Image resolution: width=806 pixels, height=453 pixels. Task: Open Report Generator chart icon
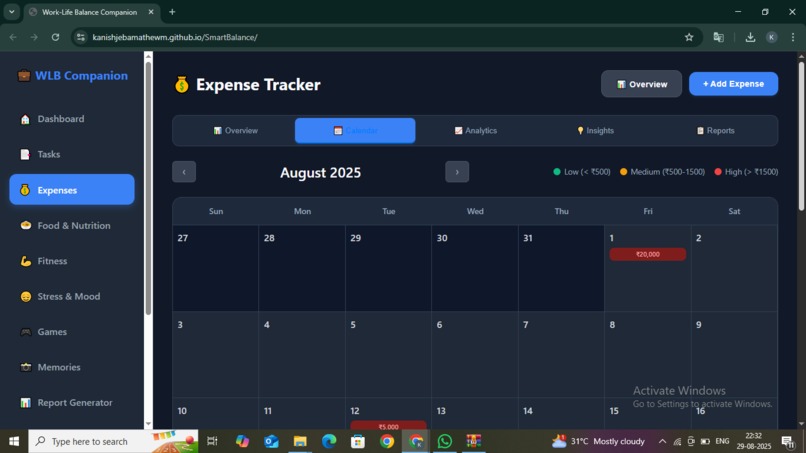(26, 403)
